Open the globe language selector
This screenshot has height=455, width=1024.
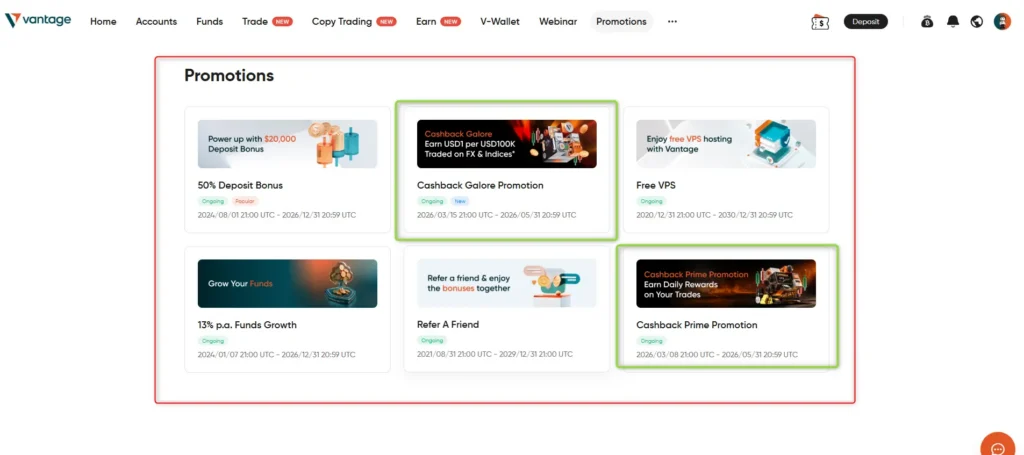977,22
